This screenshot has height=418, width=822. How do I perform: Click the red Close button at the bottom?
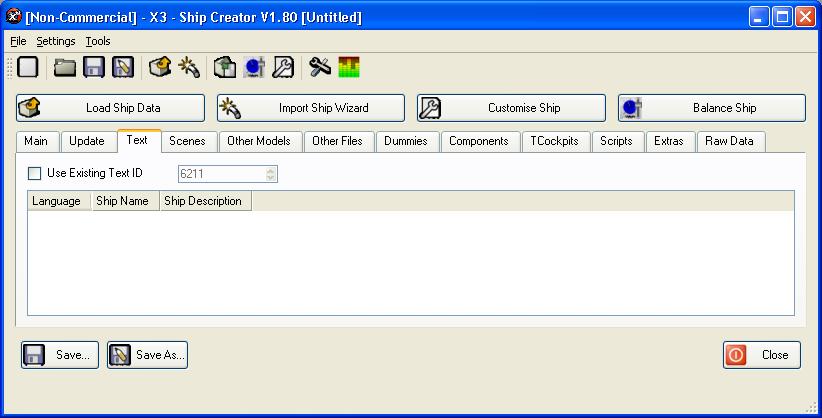click(x=762, y=355)
